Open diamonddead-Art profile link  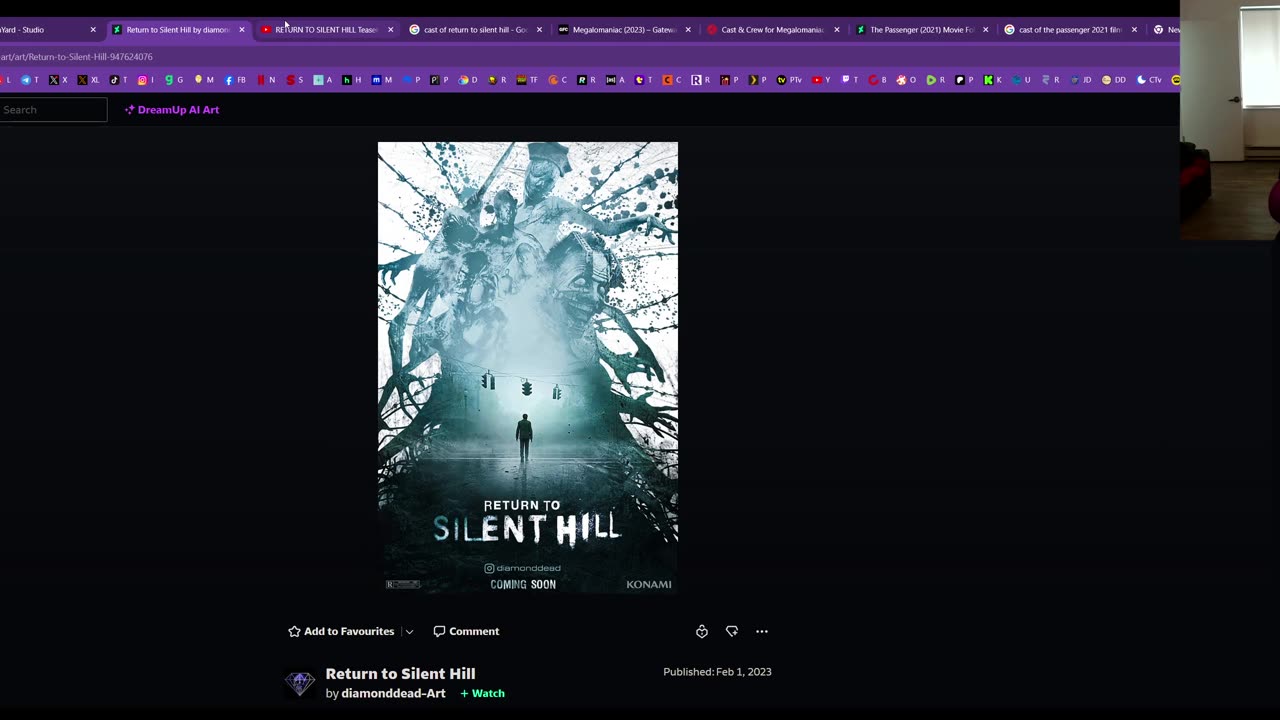tap(393, 694)
